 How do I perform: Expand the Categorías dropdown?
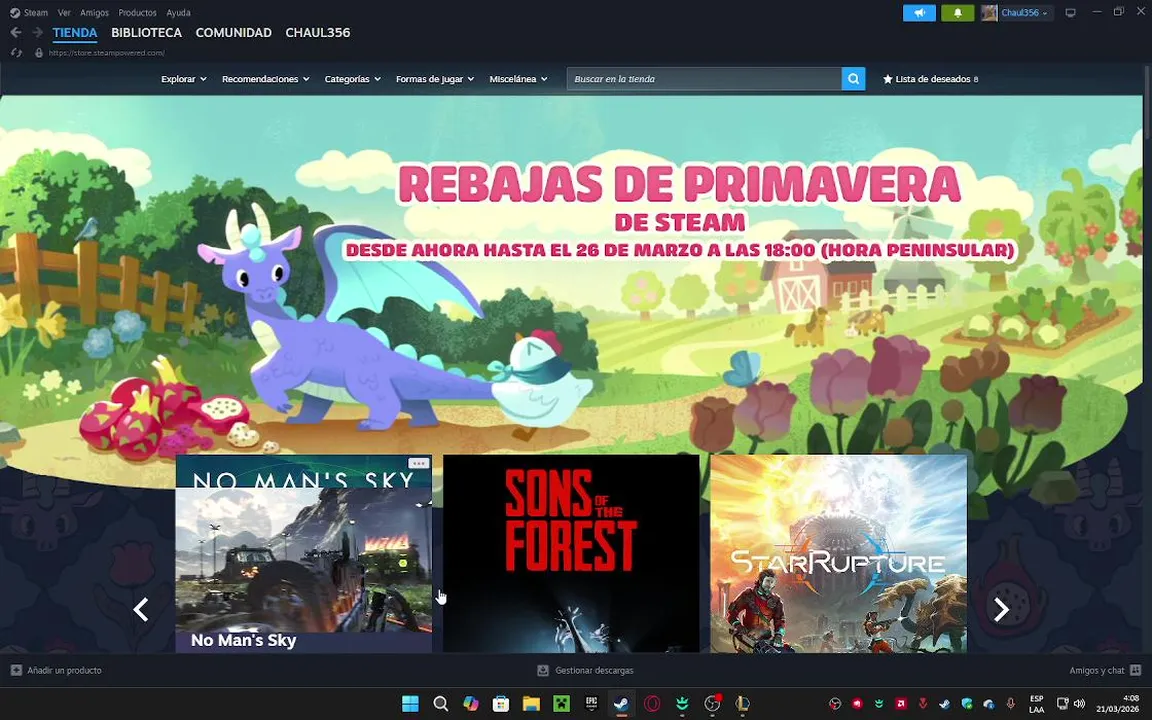click(353, 79)
